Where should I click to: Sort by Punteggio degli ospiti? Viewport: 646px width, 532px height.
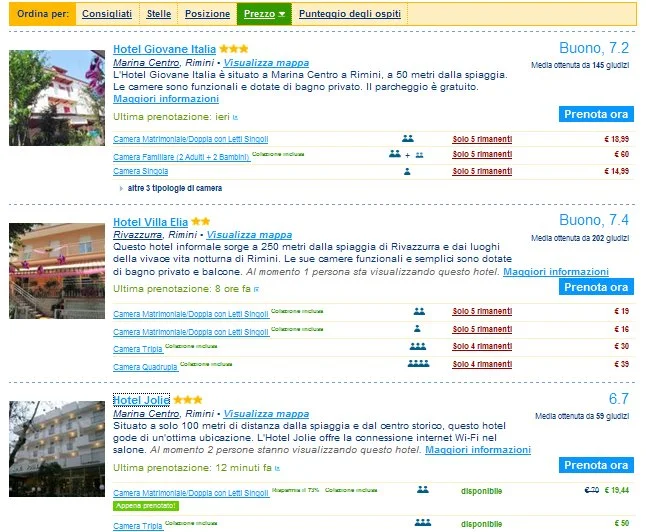point(350,14)
